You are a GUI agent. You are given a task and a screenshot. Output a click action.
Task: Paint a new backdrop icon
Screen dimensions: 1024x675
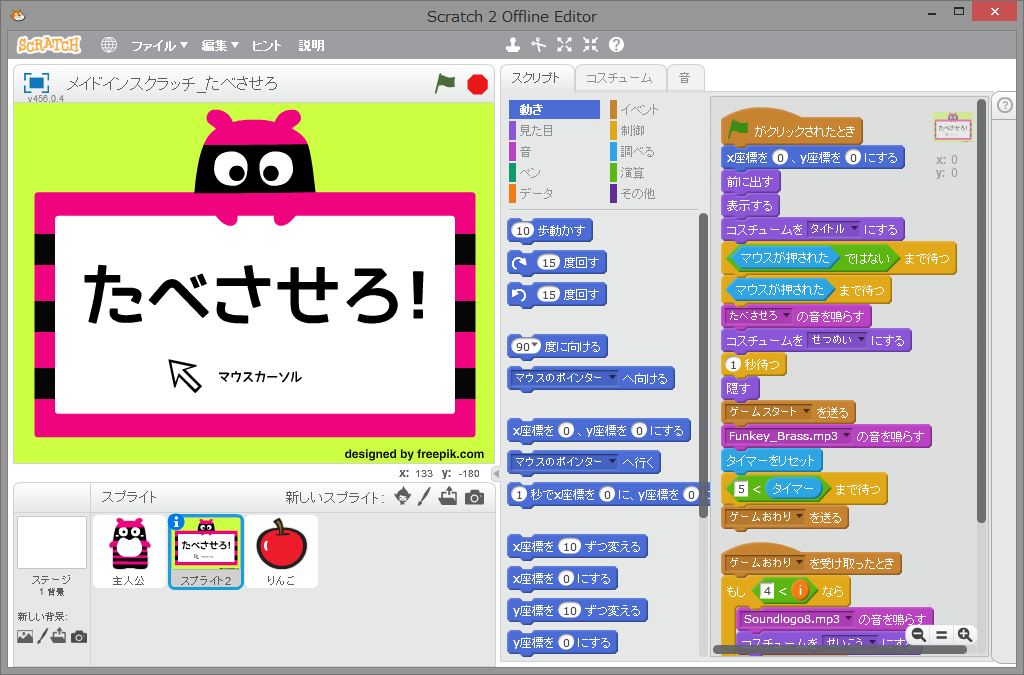(42, 636)
